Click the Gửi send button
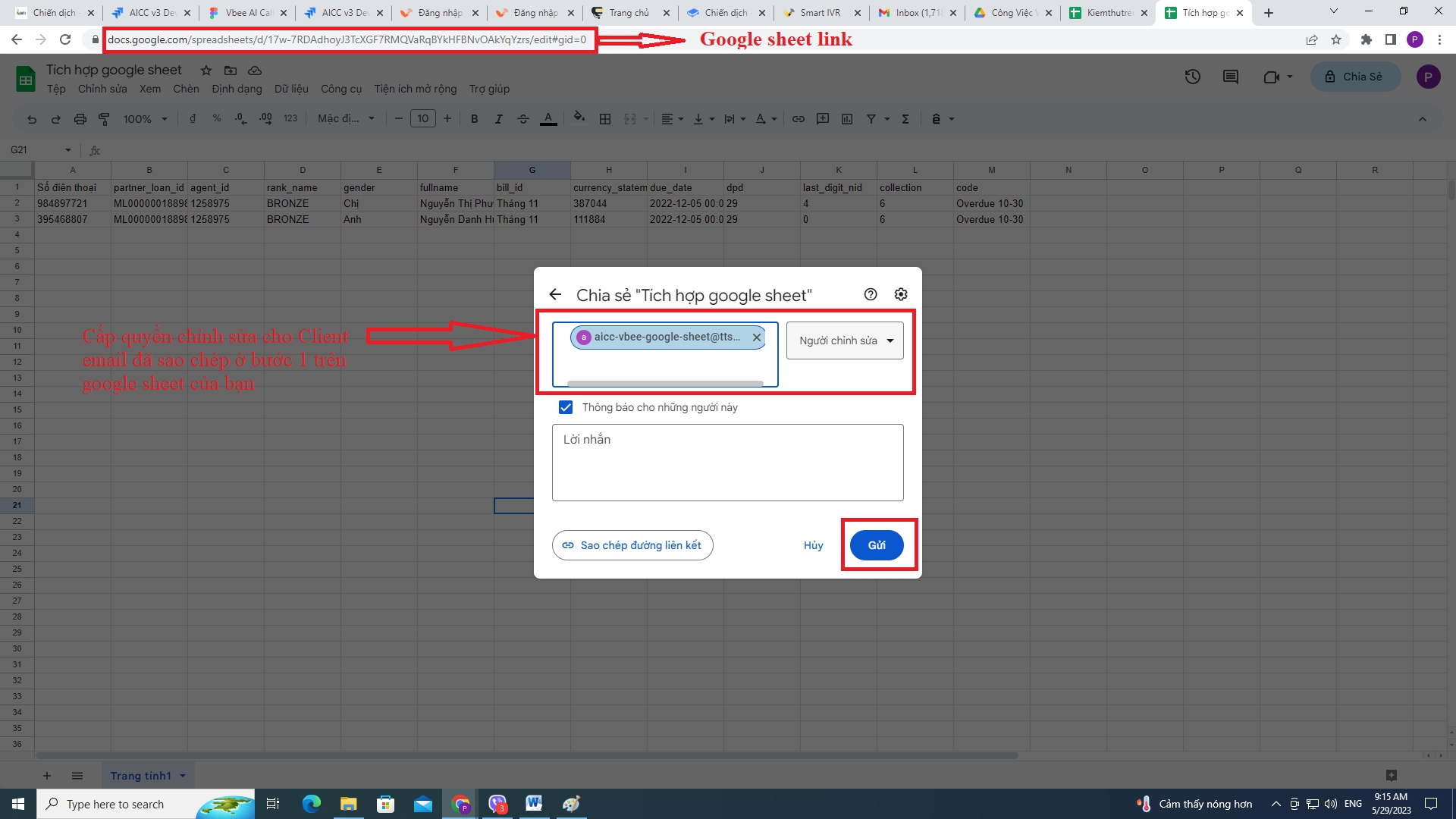 [876, 545]
